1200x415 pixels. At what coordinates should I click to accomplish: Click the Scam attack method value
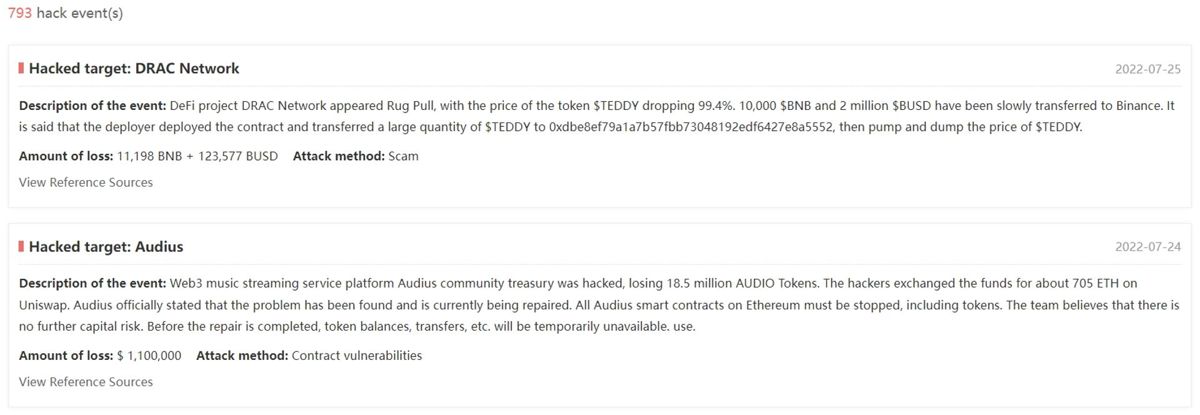coord(403,156)
